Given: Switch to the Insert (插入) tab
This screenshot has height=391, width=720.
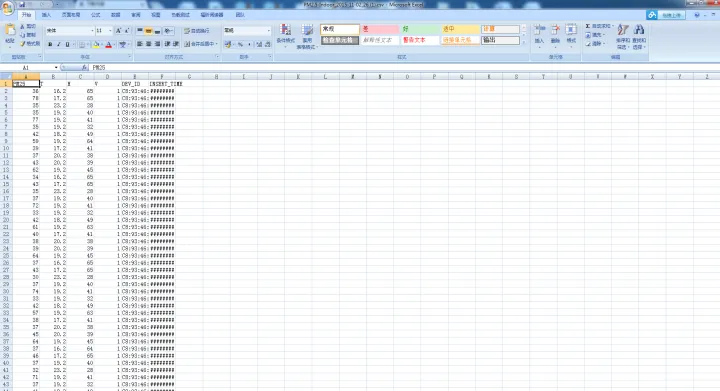Looking at the screenshot, I should tap(46, 15).
